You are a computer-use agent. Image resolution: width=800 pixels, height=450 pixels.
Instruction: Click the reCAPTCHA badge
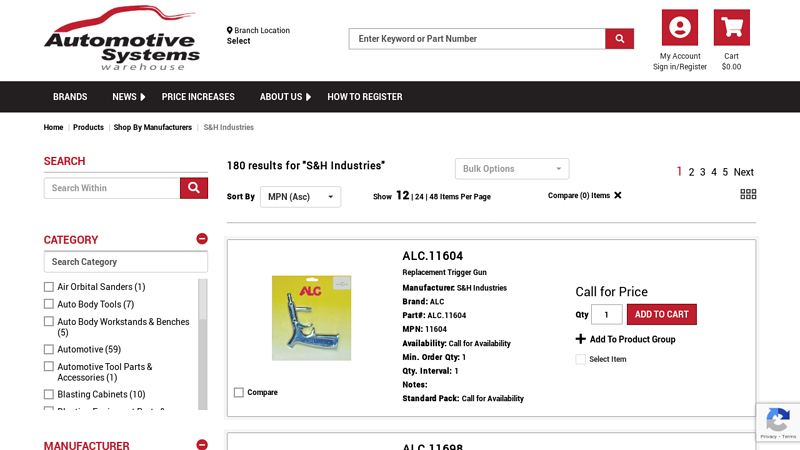point(778,422)
